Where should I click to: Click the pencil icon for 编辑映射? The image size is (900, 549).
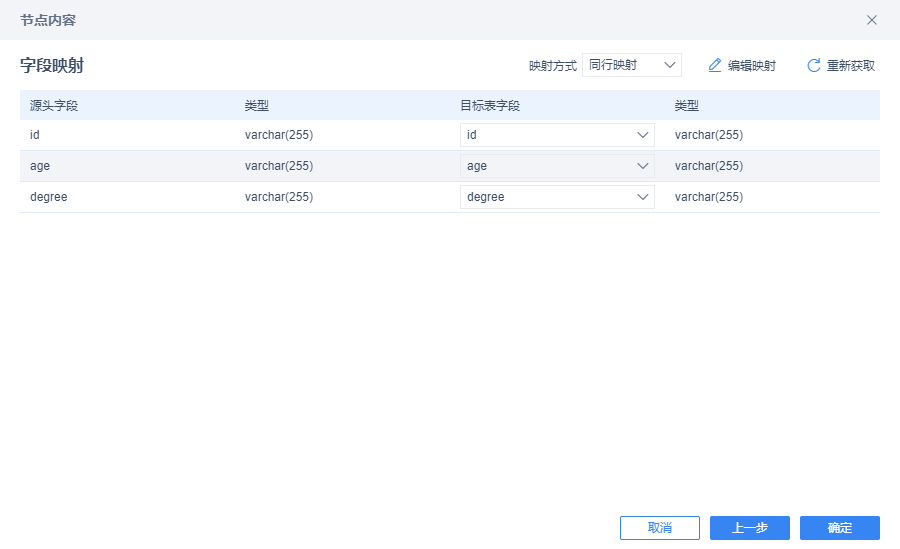[x=715, y=65]
